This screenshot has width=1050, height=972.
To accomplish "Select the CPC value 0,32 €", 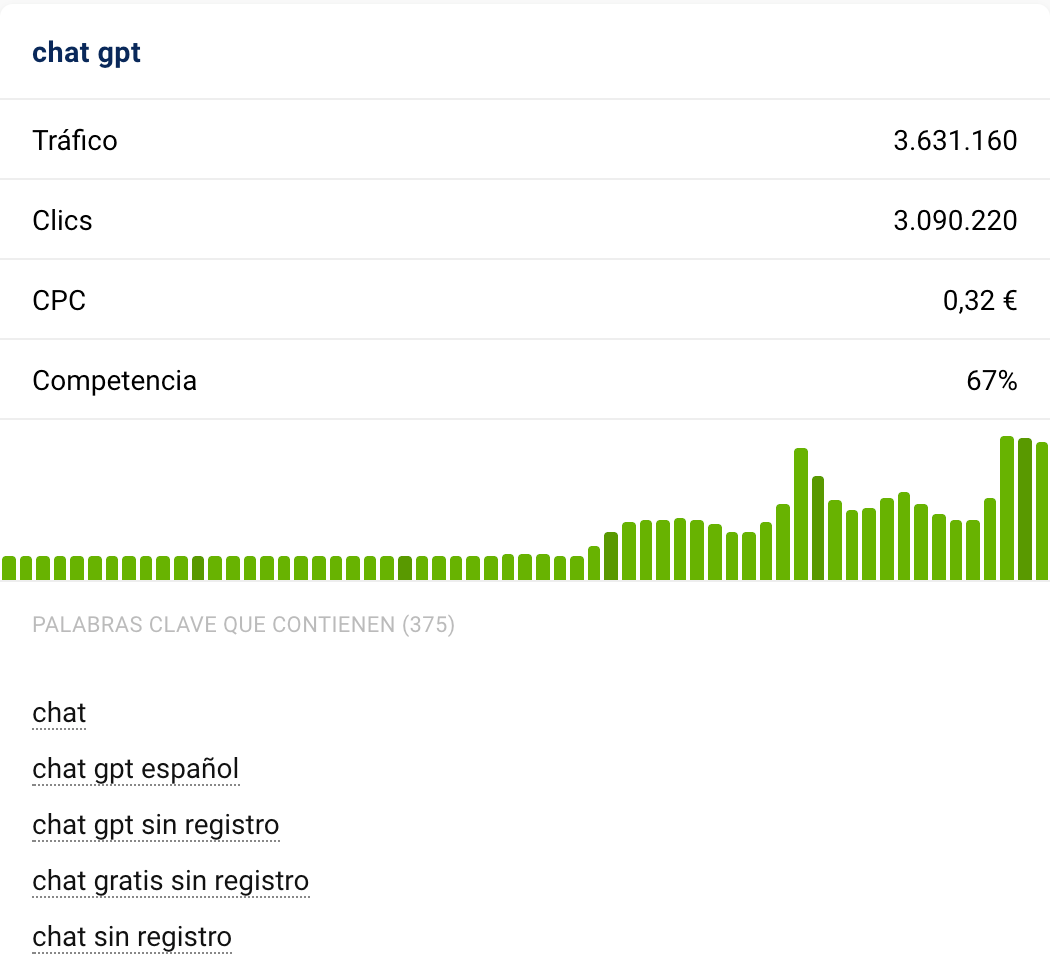I will coord(979,300).
